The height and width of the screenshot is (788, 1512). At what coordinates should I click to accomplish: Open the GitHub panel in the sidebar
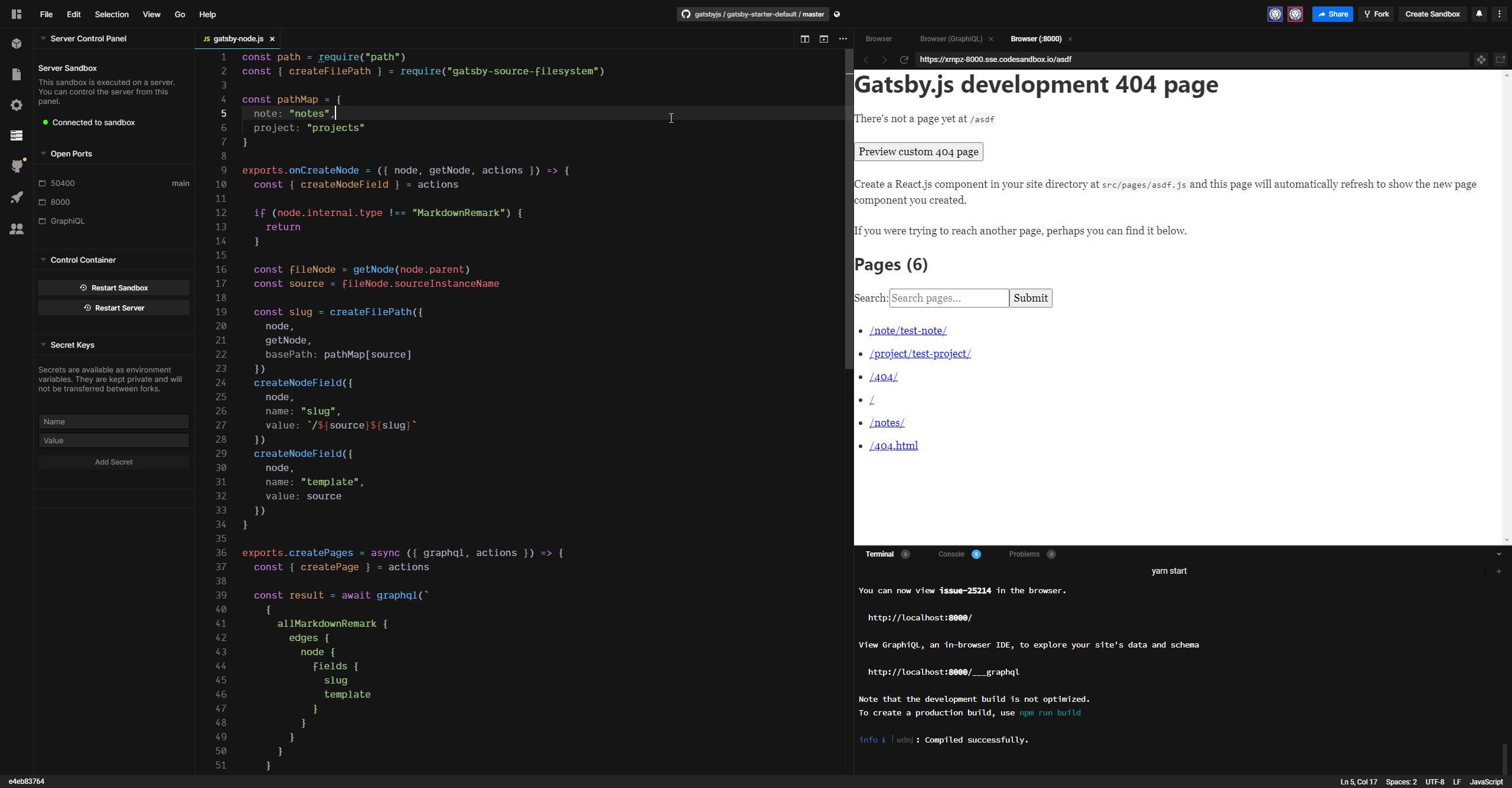[16, 166]
